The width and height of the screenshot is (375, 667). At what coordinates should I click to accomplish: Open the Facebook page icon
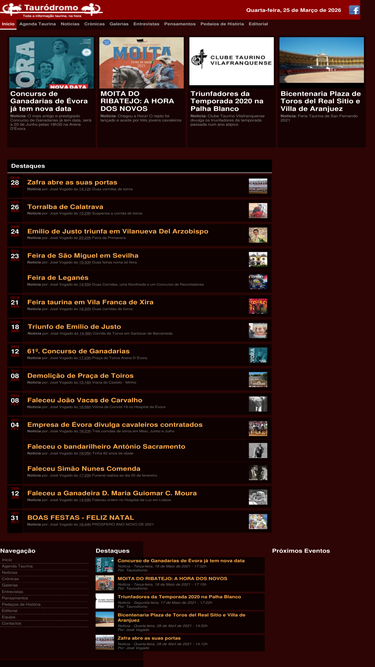point(354,10)
